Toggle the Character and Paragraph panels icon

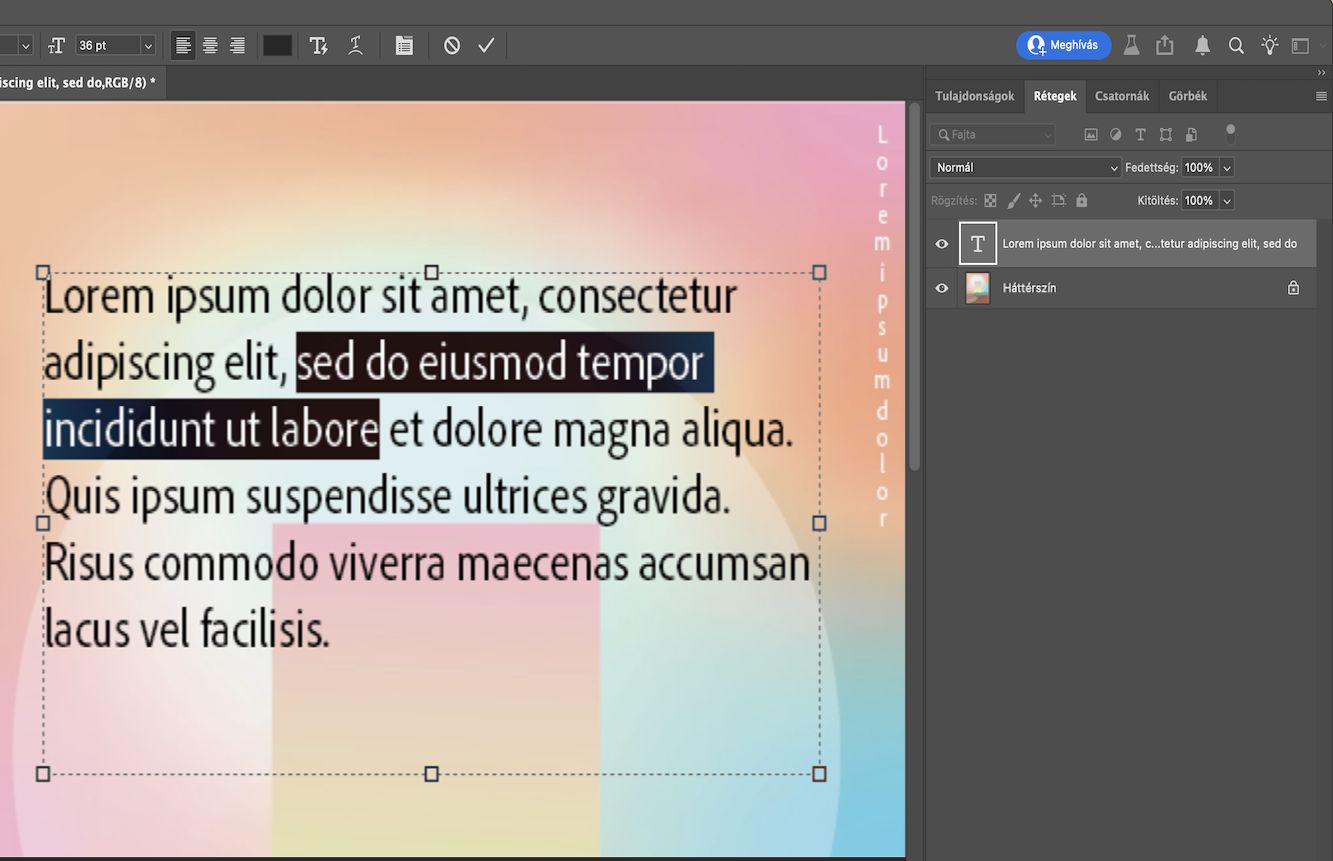(403, 45)
